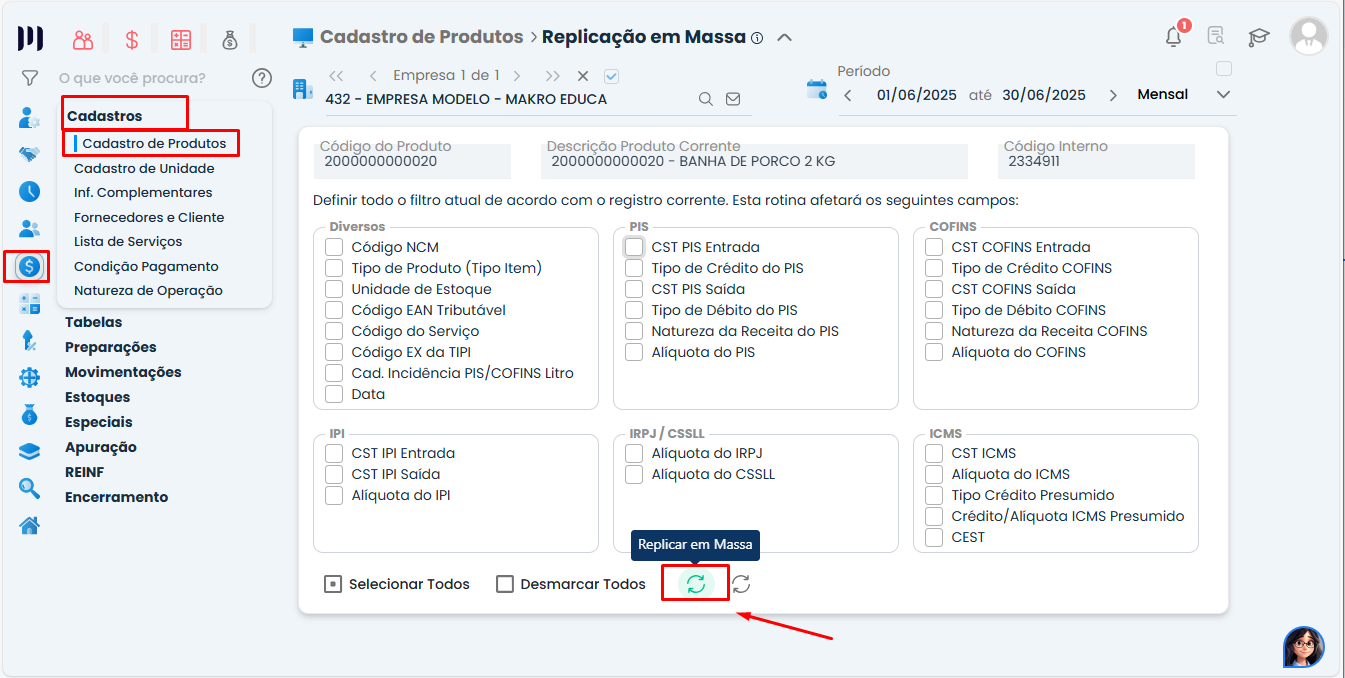The height and width of the screenshot is (678, 1345).
Task: Open Cadastro de Unidade menu item
Action: coord(144,168)
